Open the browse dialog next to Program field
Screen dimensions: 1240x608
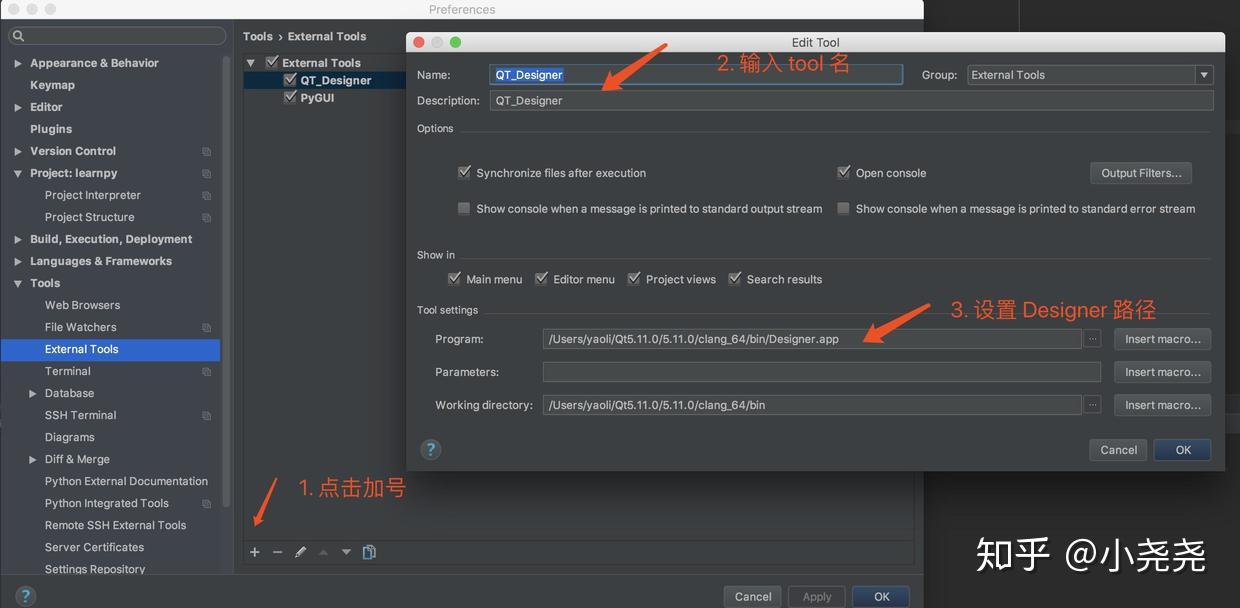1092,338
